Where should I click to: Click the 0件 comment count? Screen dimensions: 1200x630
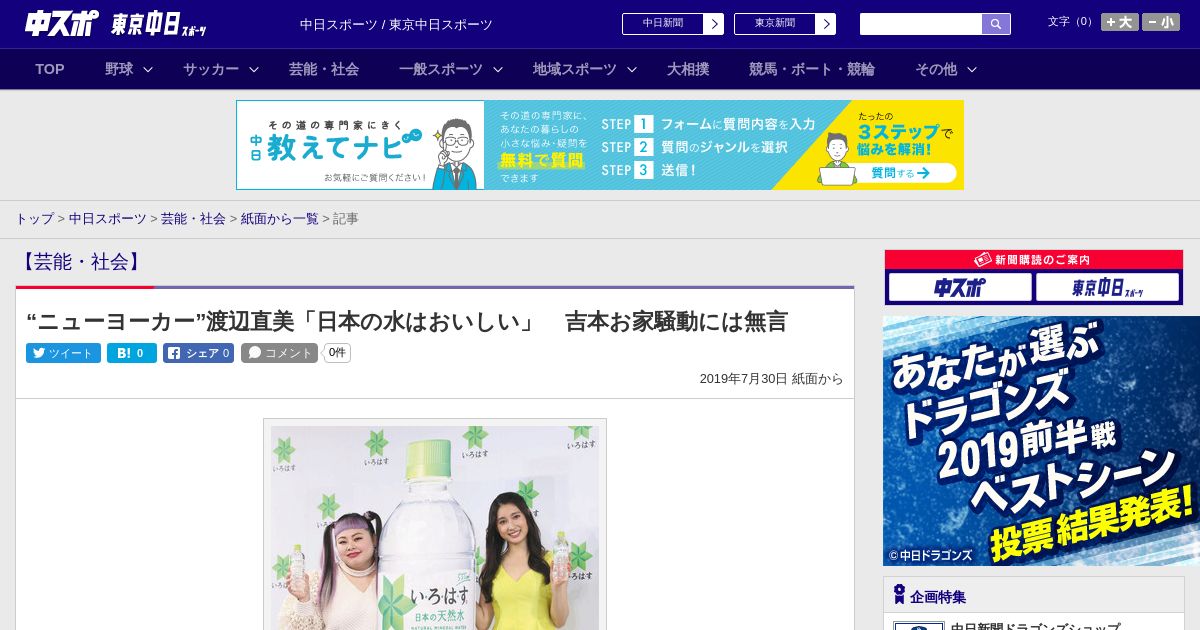tap(337, 353)
